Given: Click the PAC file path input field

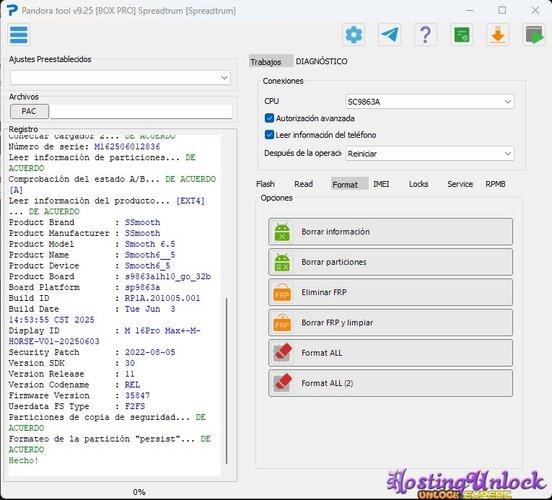Looking at the screenshot, I should 141,111.
